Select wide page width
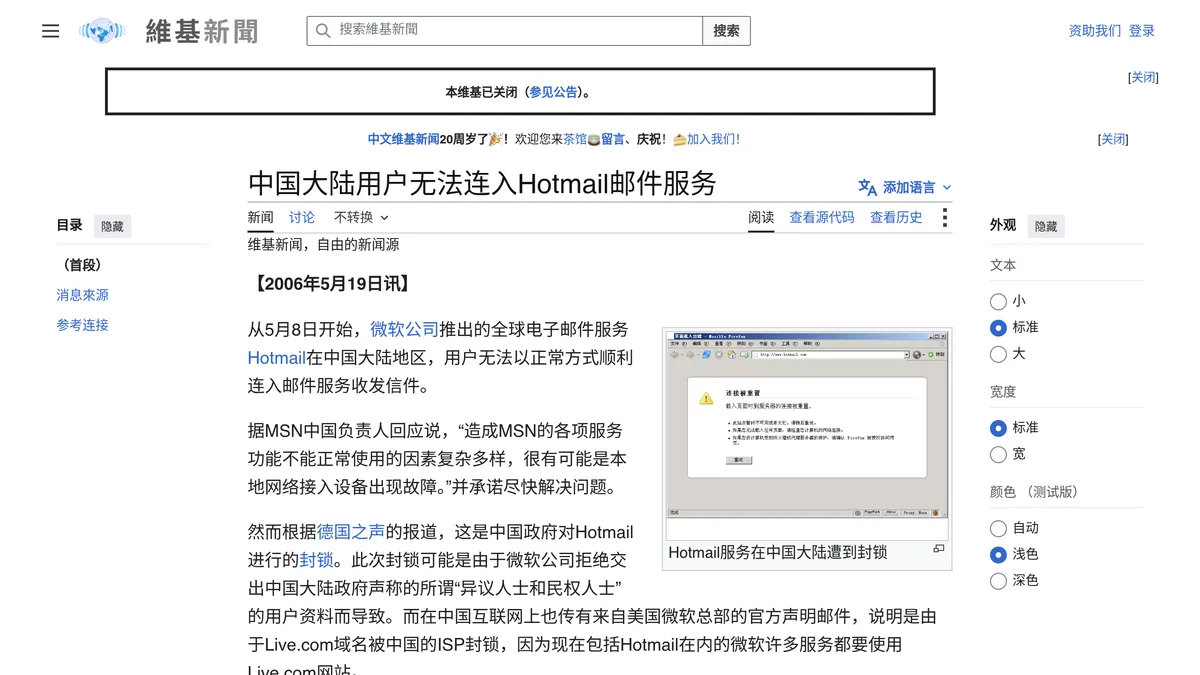1200x675 pixels. point(998,454)
